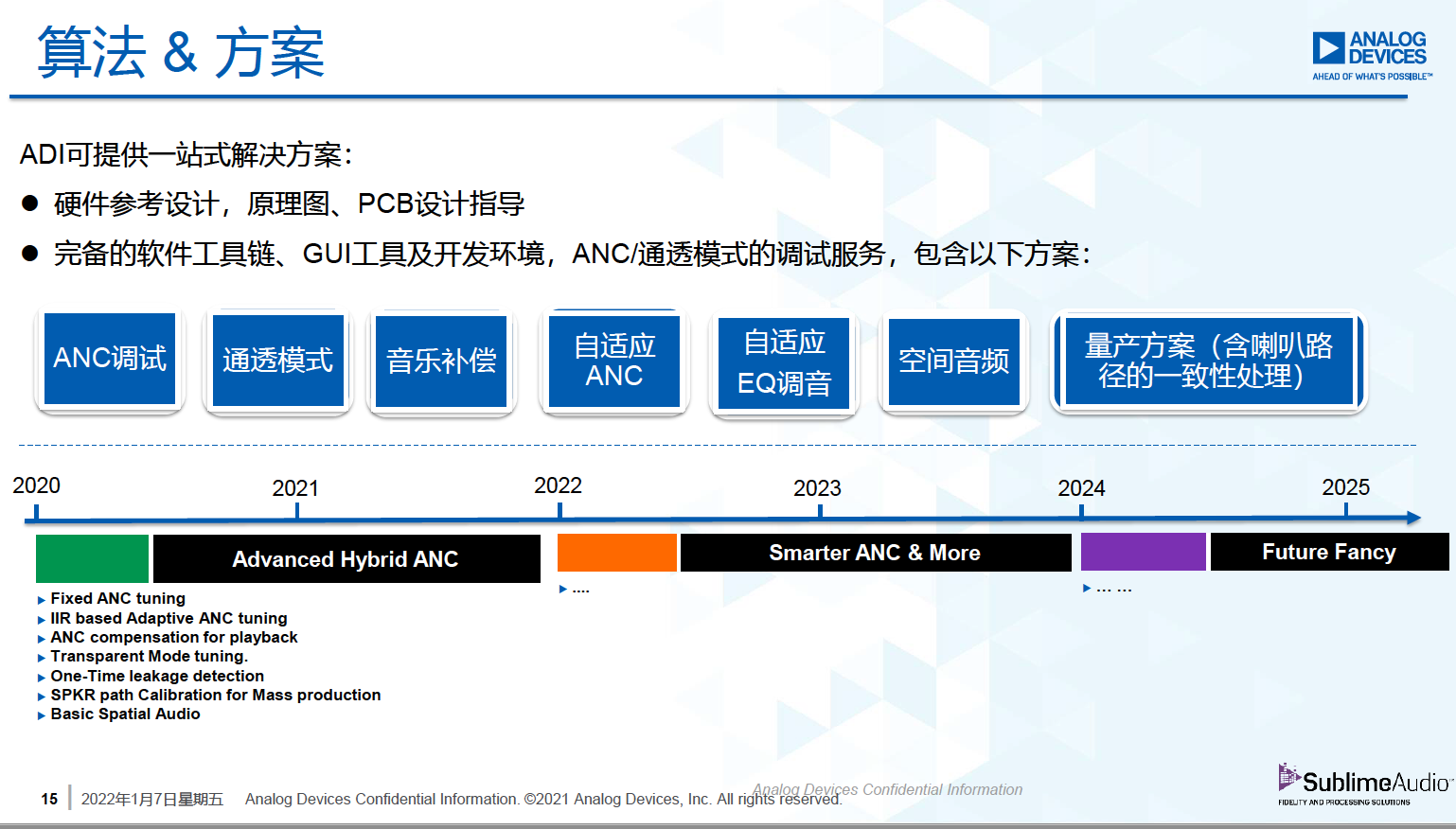The image size is (1456, 829).
Task: Select the 自适应 EQ调音 box
Action: [x=784, y=362]
